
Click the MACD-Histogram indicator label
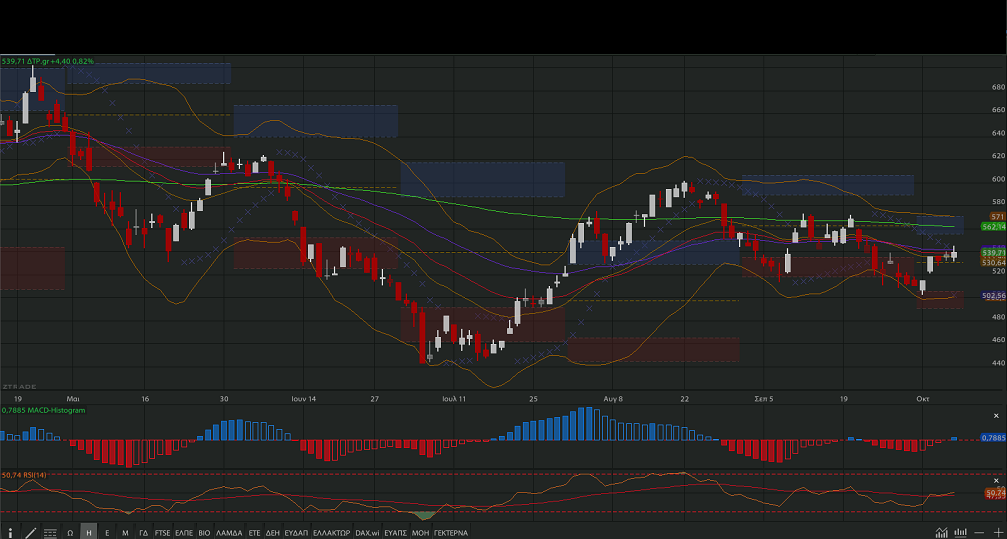point(43,410)
